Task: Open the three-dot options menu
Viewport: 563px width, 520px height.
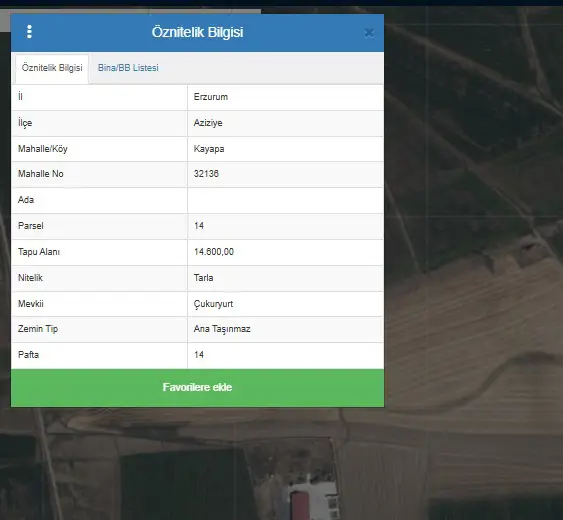Action: point(29,32)
